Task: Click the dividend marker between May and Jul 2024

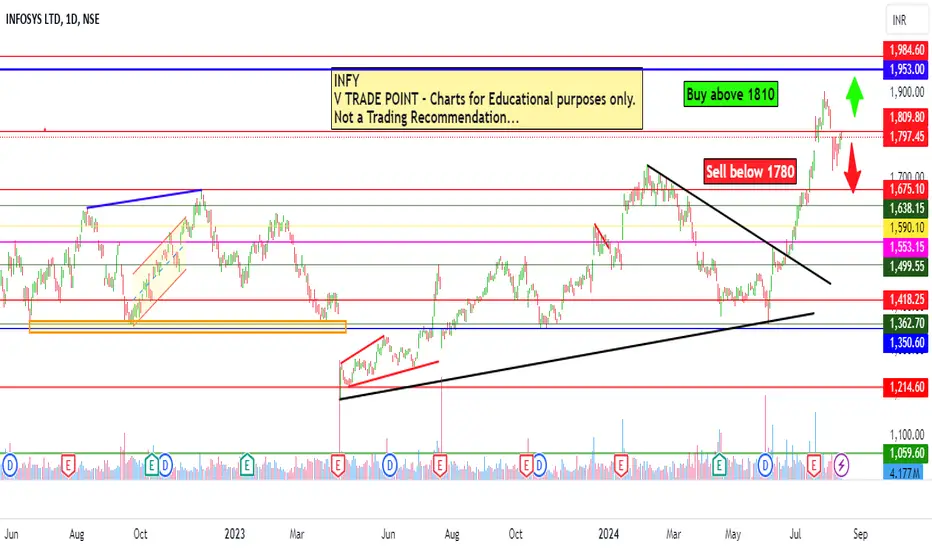Action: tap(765, 465)
